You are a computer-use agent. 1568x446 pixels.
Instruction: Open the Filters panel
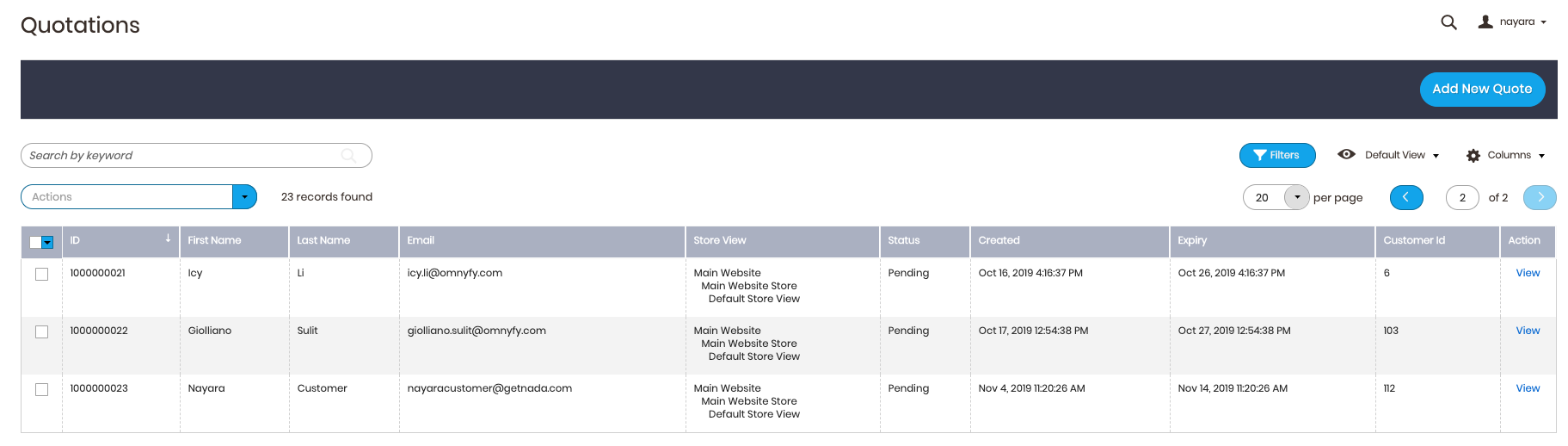(x=1276, y=155)
